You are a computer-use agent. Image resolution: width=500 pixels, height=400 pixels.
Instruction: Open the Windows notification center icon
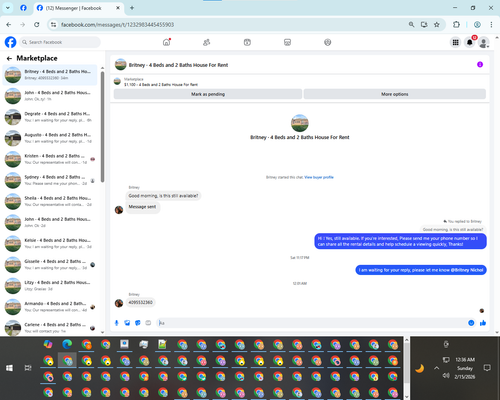(487, 368)
